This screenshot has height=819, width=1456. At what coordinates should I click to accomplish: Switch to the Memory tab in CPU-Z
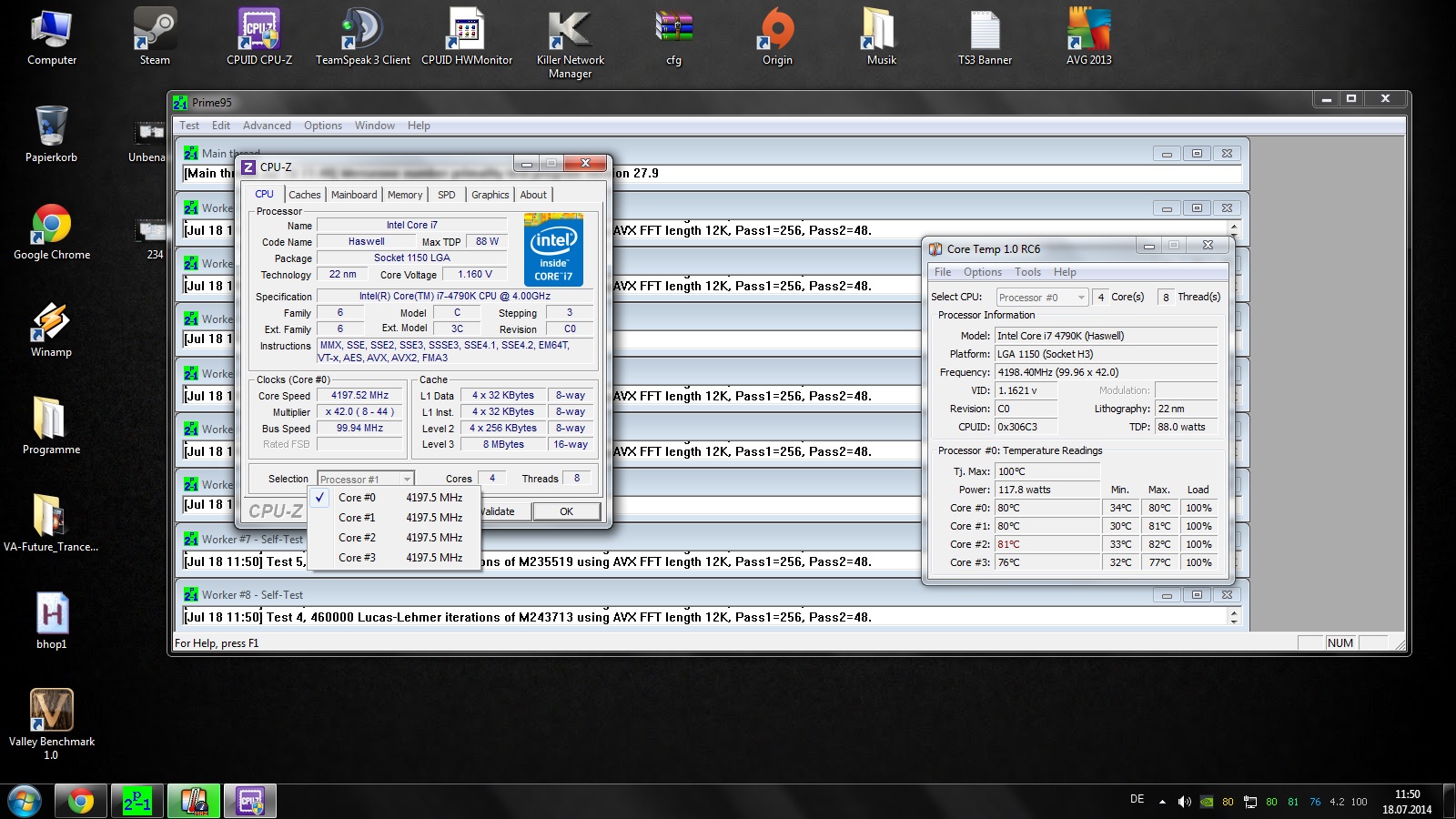point(405,195)
